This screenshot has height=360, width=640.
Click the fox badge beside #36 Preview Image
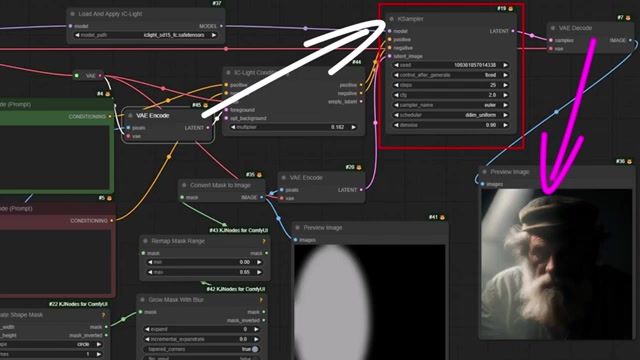click(629, 162)
